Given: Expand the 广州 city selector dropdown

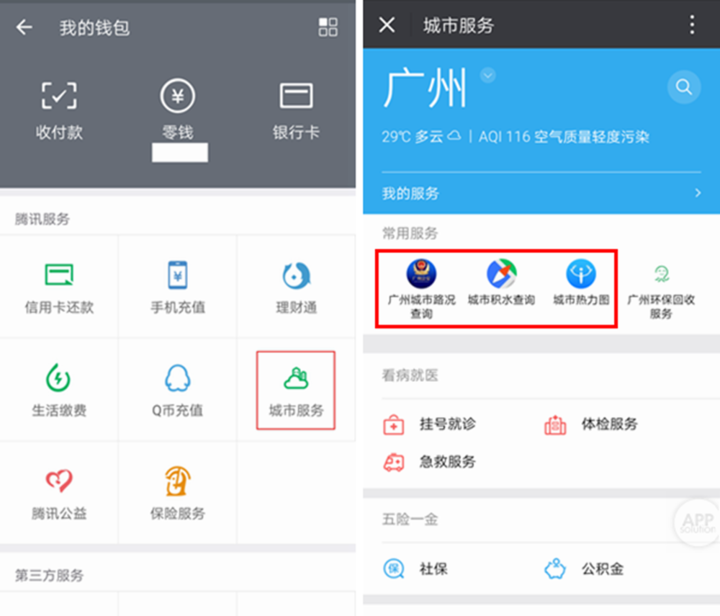Looking at the screenshot, I should coord(487,75).
